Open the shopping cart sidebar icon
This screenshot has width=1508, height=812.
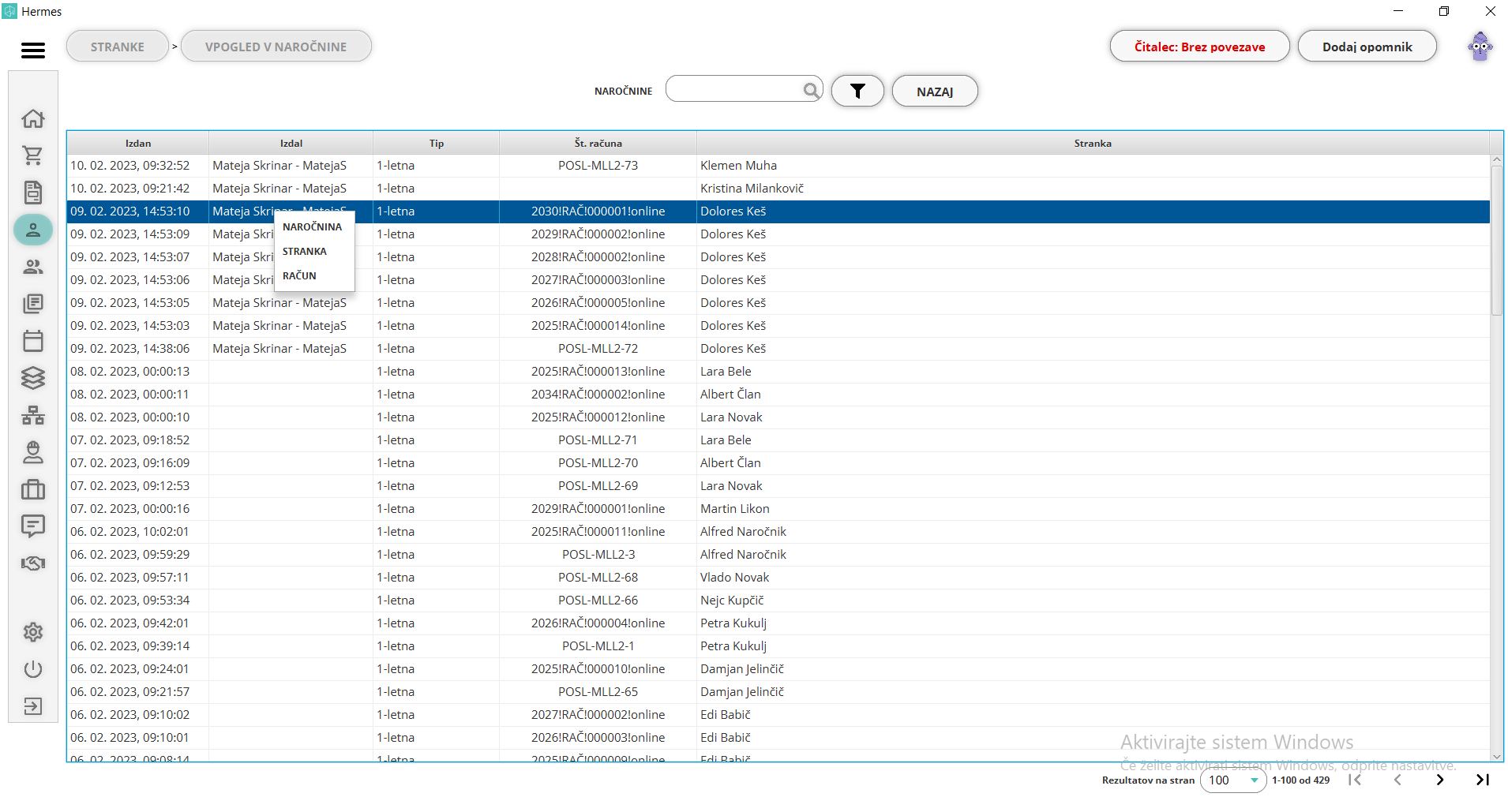tap(33, 155)
